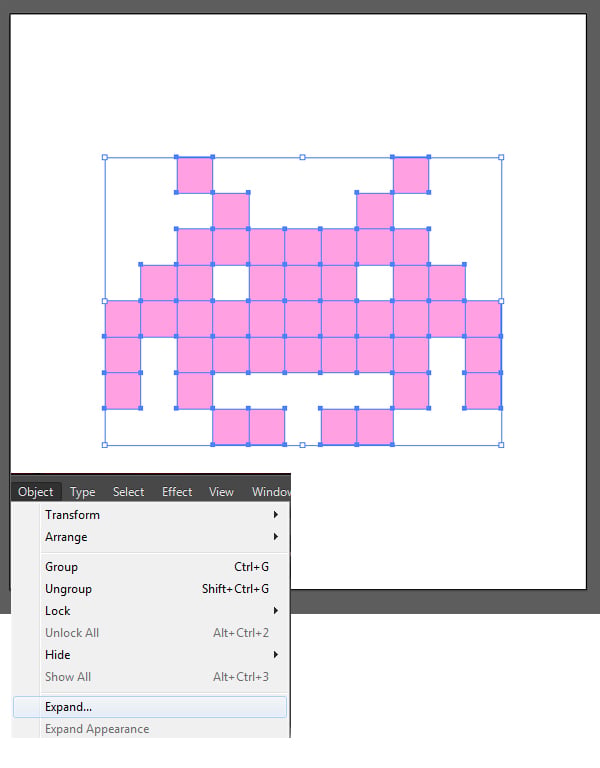Click the top-center bounding box handle

(302, 157)
